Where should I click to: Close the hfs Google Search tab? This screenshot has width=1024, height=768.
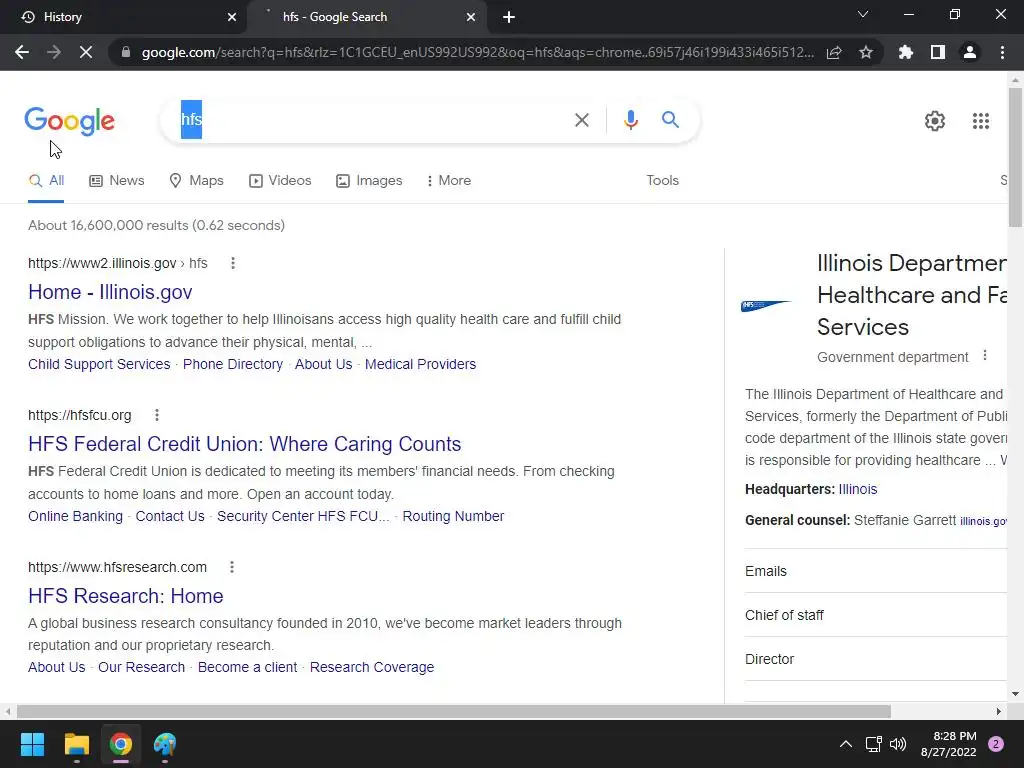(x=471, y=17)
